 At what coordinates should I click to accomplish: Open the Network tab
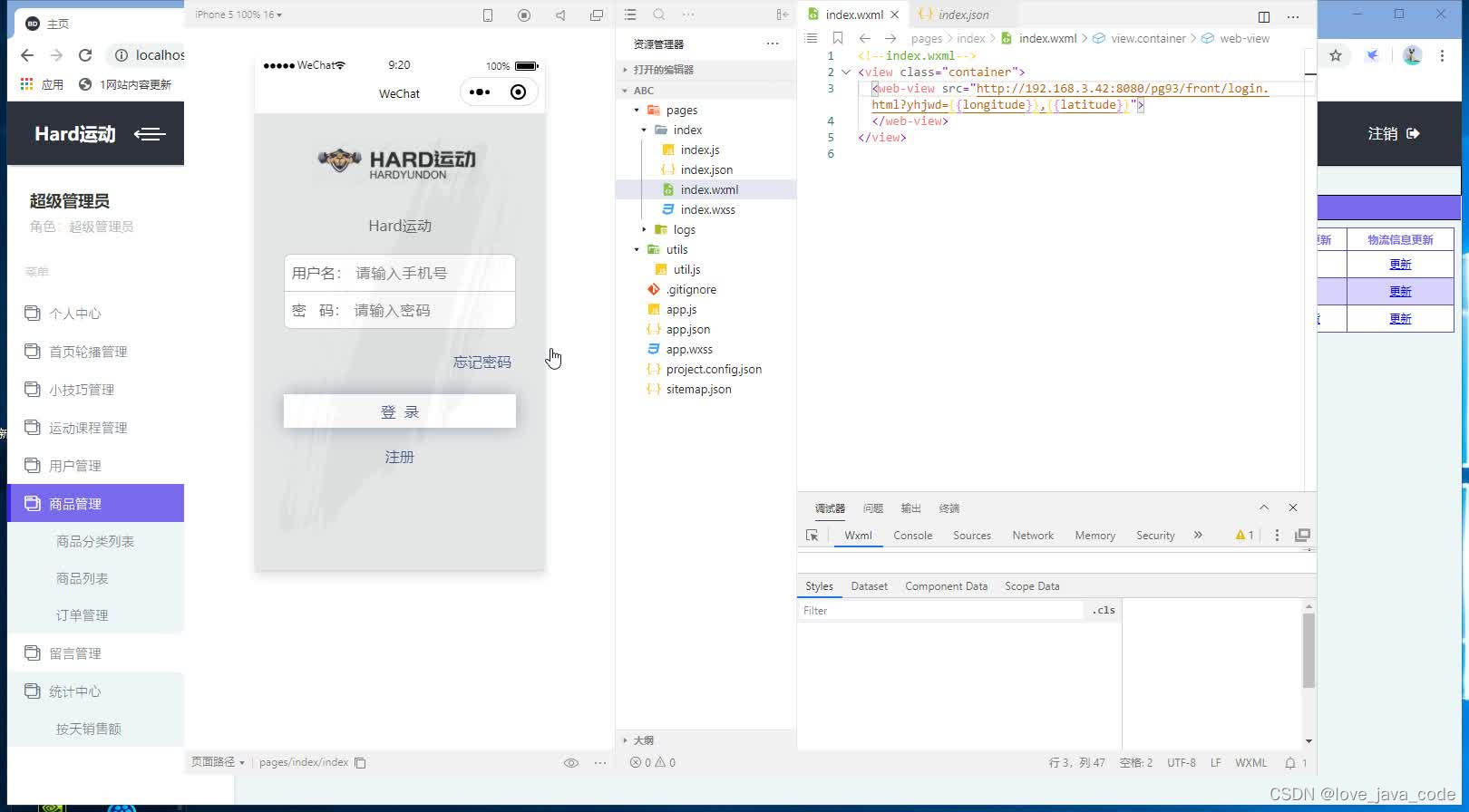pyautogui.click(x=1033, y=536)
